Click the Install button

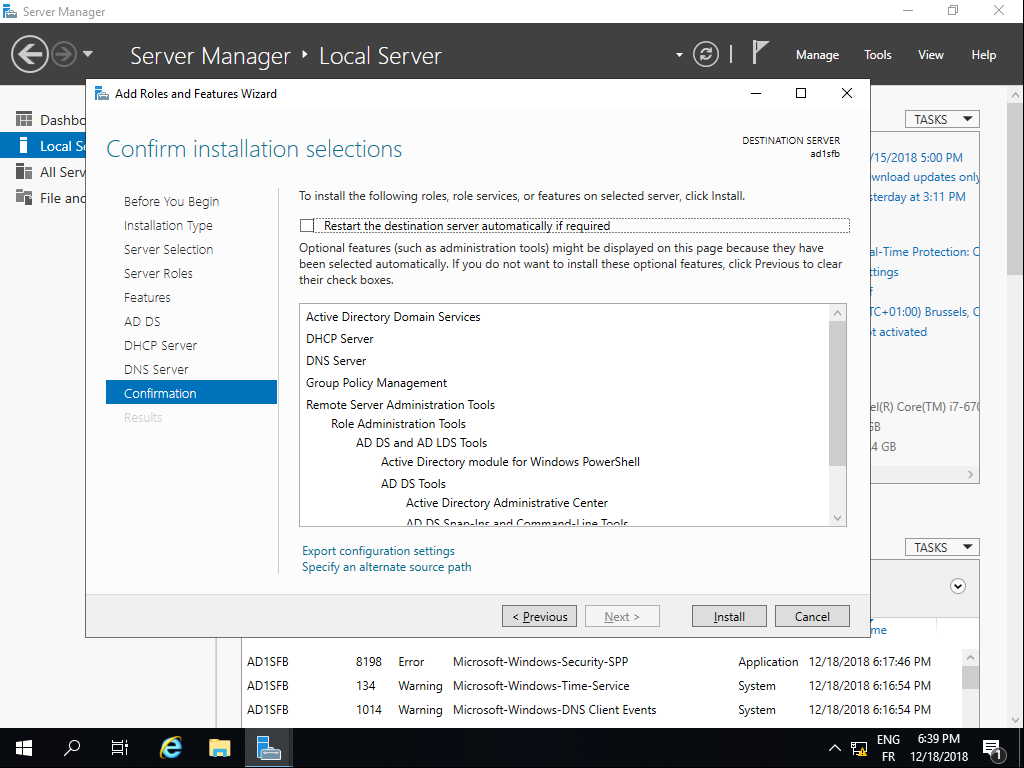pos(729,616)
